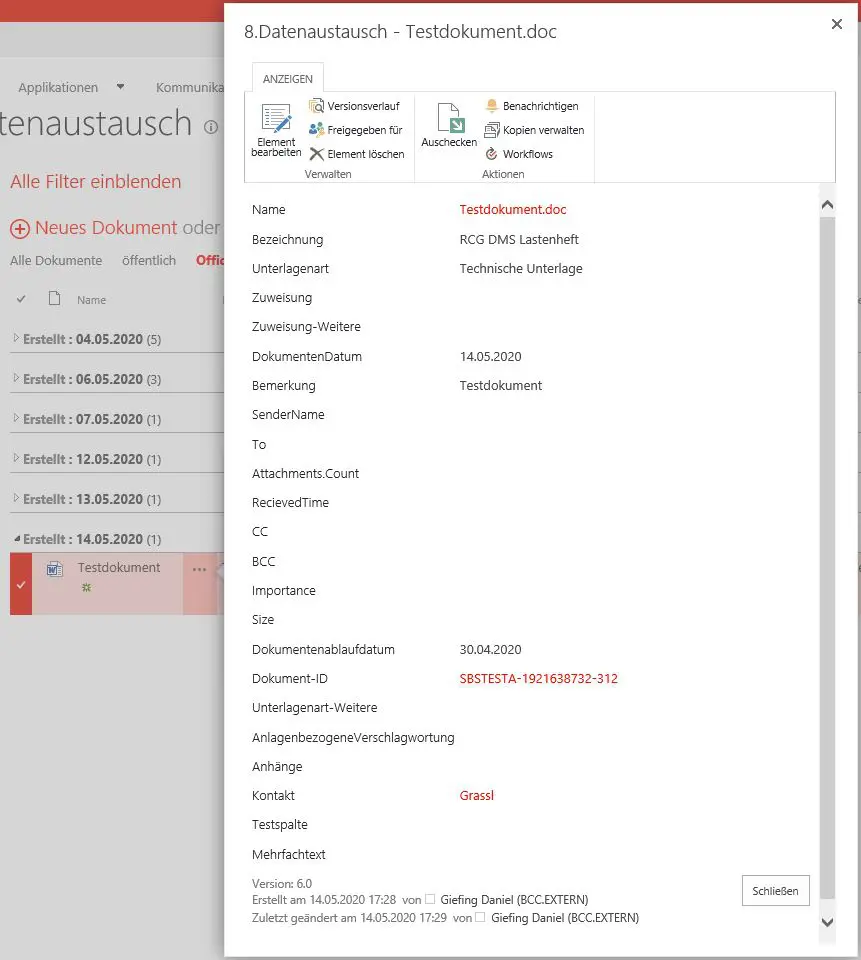Switch to the ANZEIGEN ribbon tab
Image resolution: width=861 pixels, height=960 pixels.
tap(287, 77)
